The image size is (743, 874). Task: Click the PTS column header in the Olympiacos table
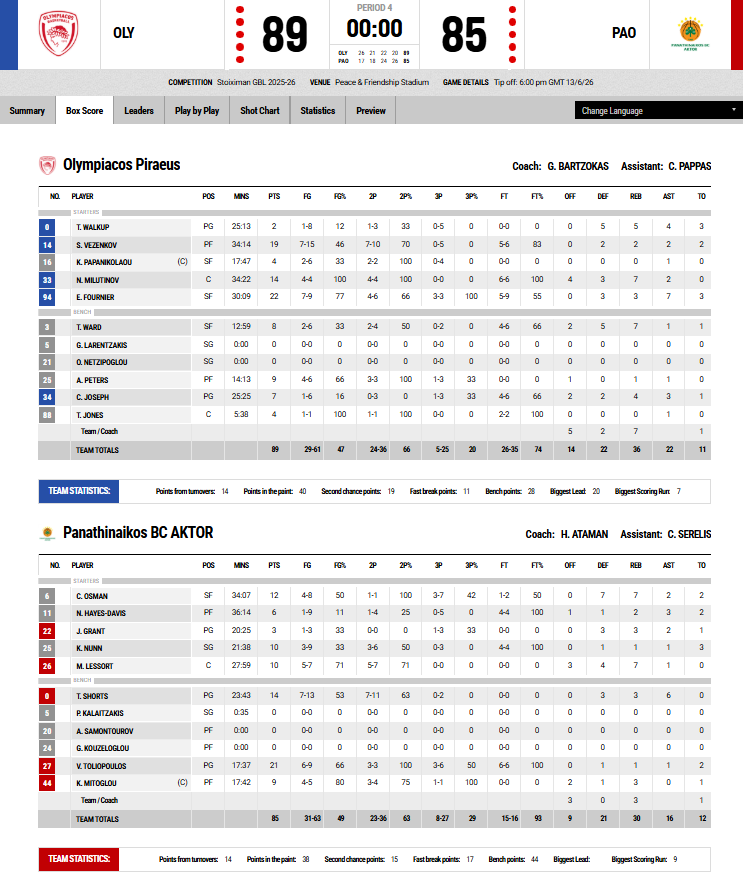(274, 196)
